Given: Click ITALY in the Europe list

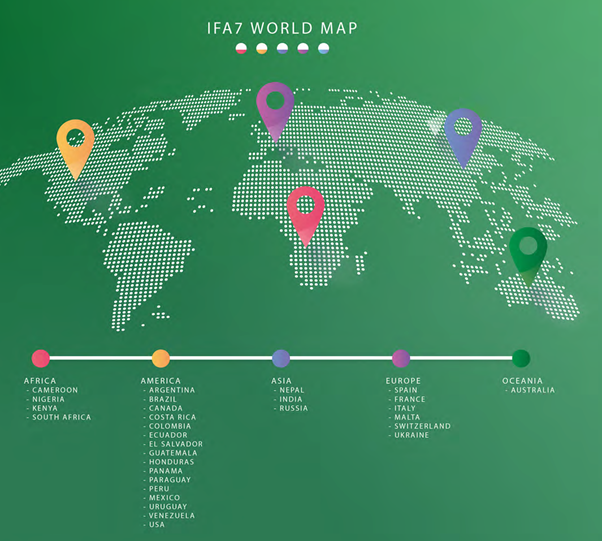Looking at the screenshot, I should (x=405, y=408).
